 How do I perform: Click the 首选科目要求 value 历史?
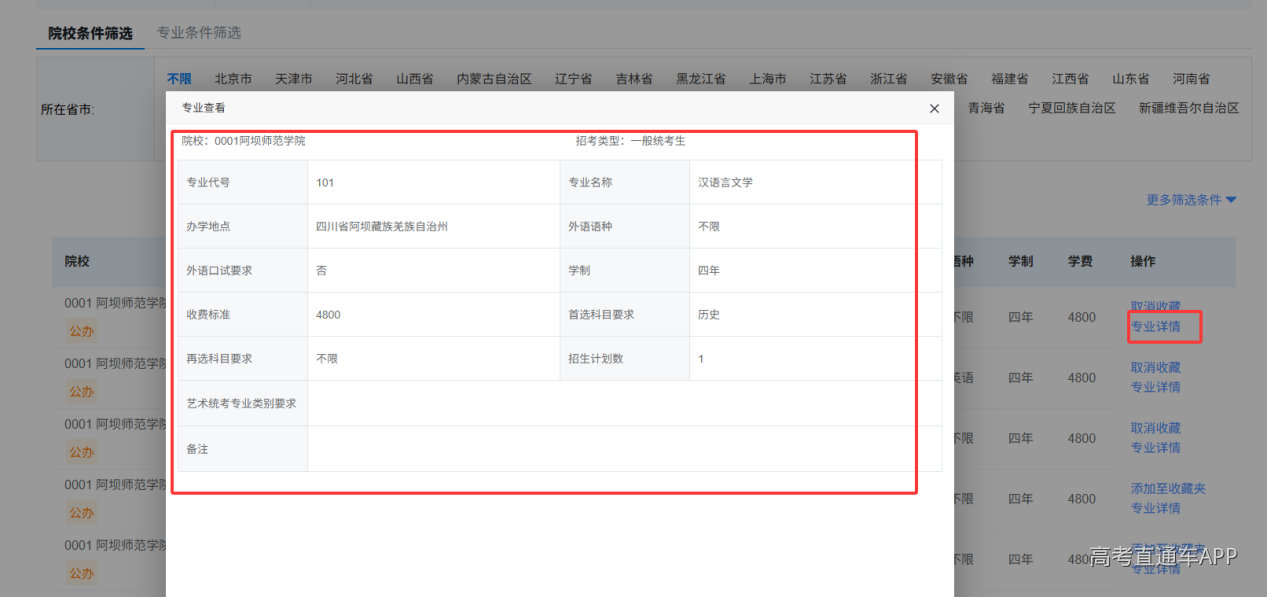click(708, 314)
